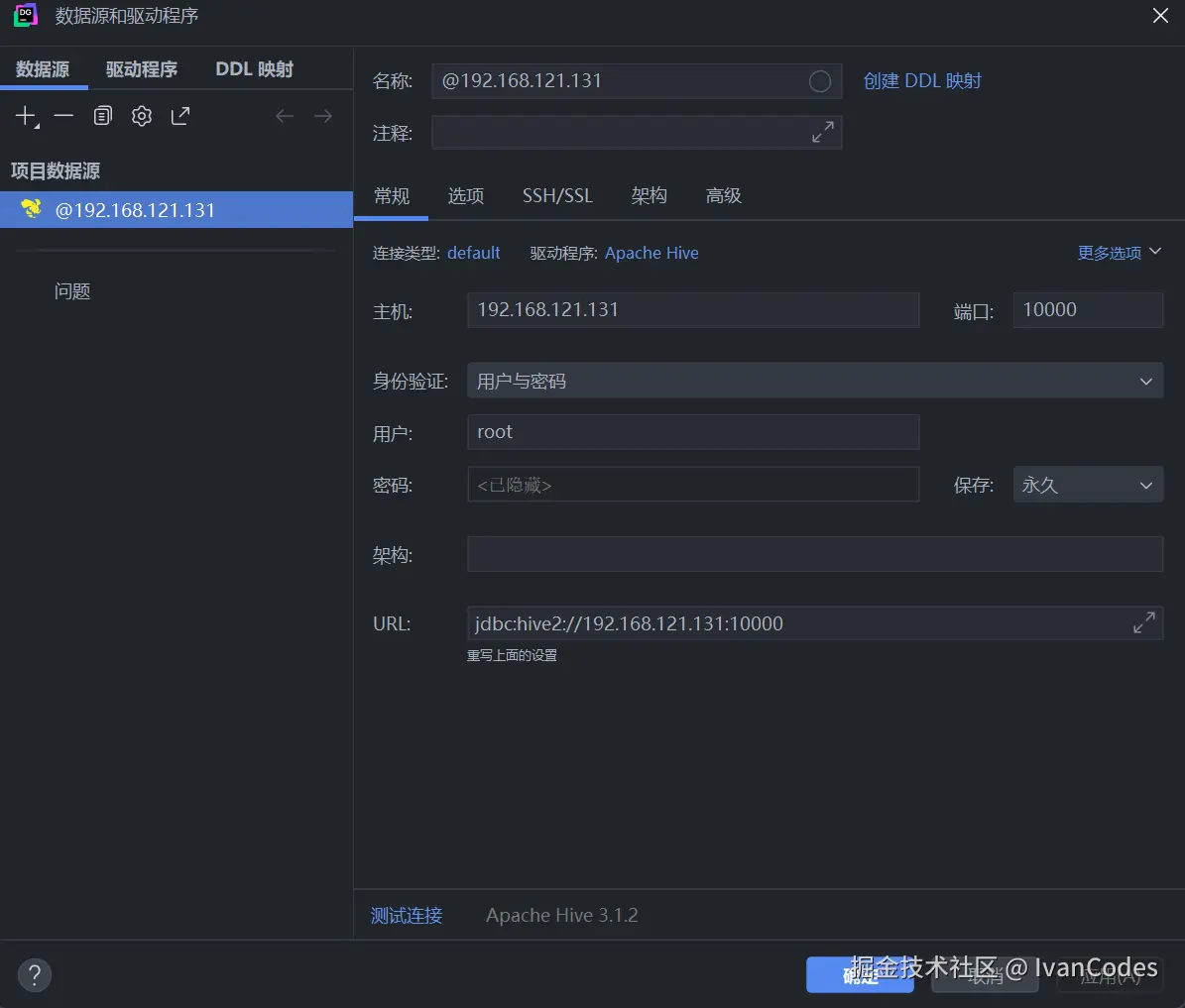Click the Apache Hive driver link
The image size is (1185, 1008).
[652, 253]
